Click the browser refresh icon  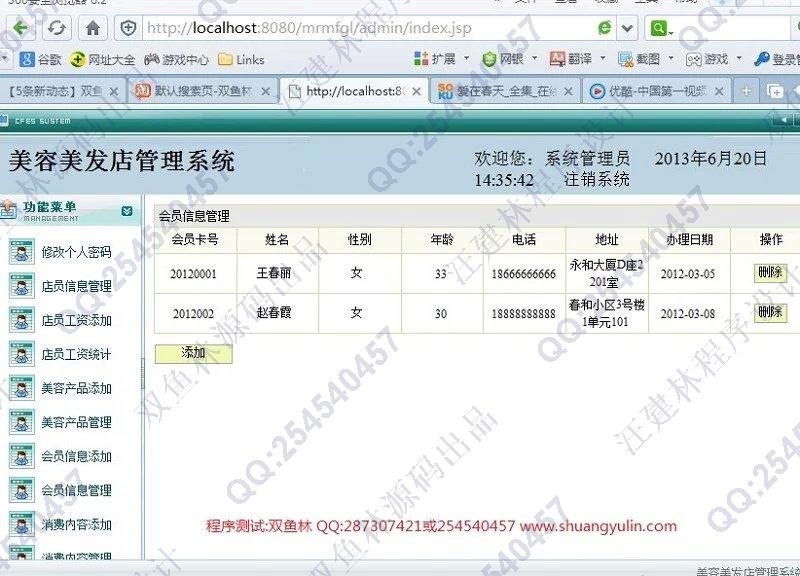pos(56,28)
